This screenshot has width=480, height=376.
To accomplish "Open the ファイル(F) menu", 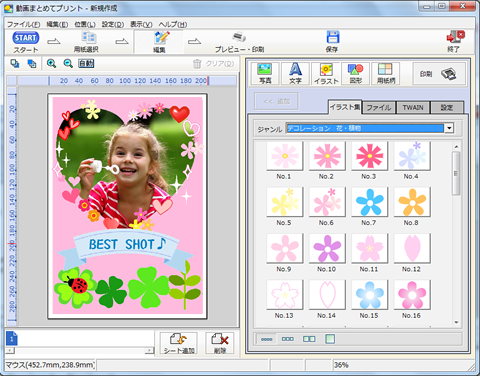I will [x=24, y=24].
